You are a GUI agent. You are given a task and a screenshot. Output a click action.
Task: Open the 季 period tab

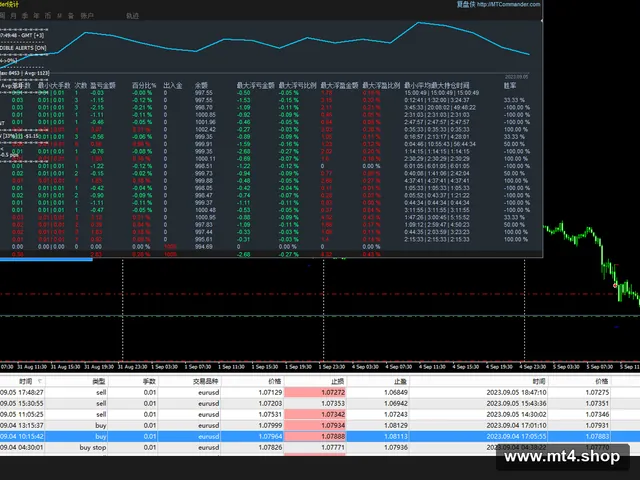coord(25,16)
